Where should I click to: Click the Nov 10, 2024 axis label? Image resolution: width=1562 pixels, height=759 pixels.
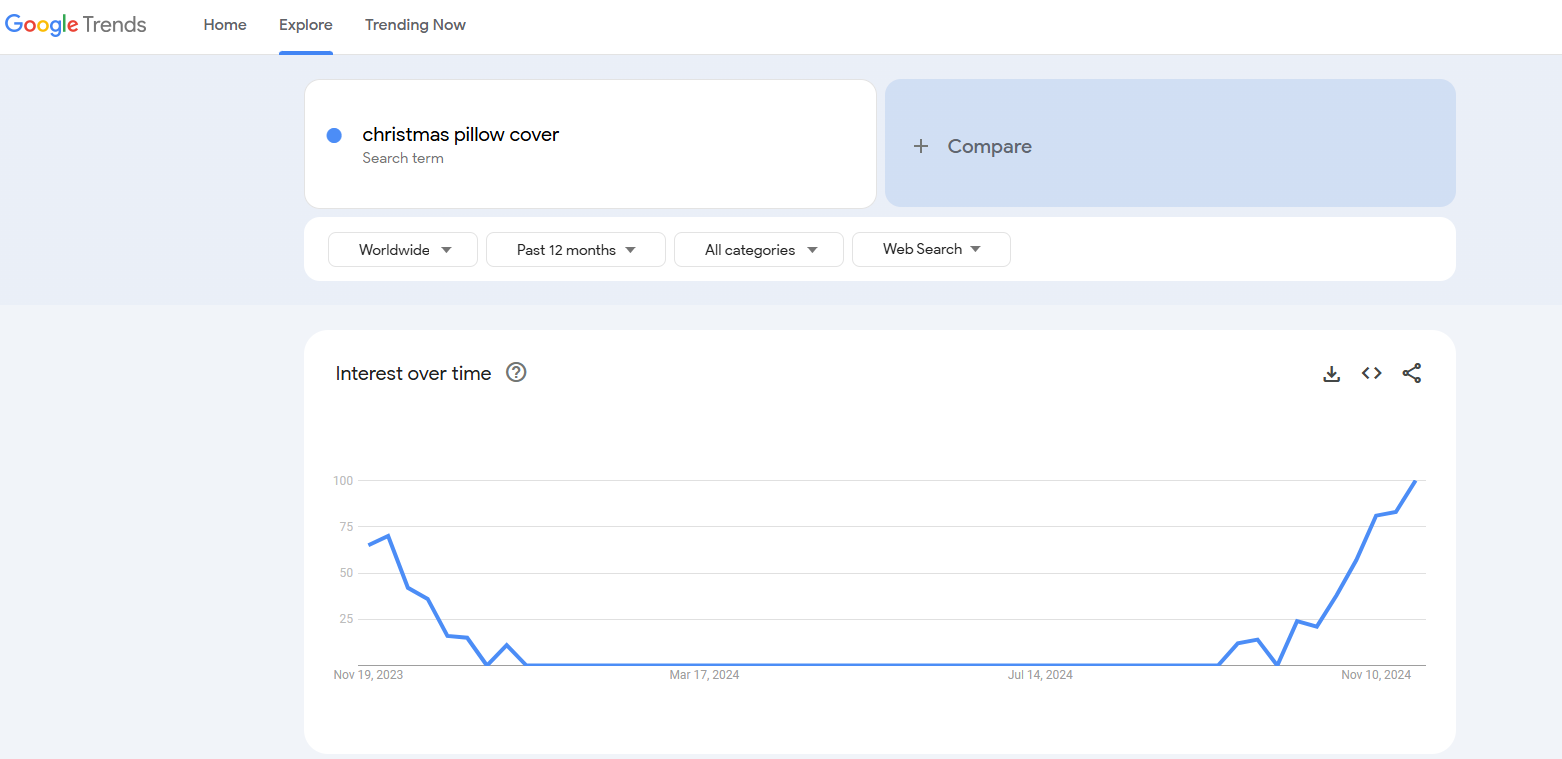pos(1376,675)
